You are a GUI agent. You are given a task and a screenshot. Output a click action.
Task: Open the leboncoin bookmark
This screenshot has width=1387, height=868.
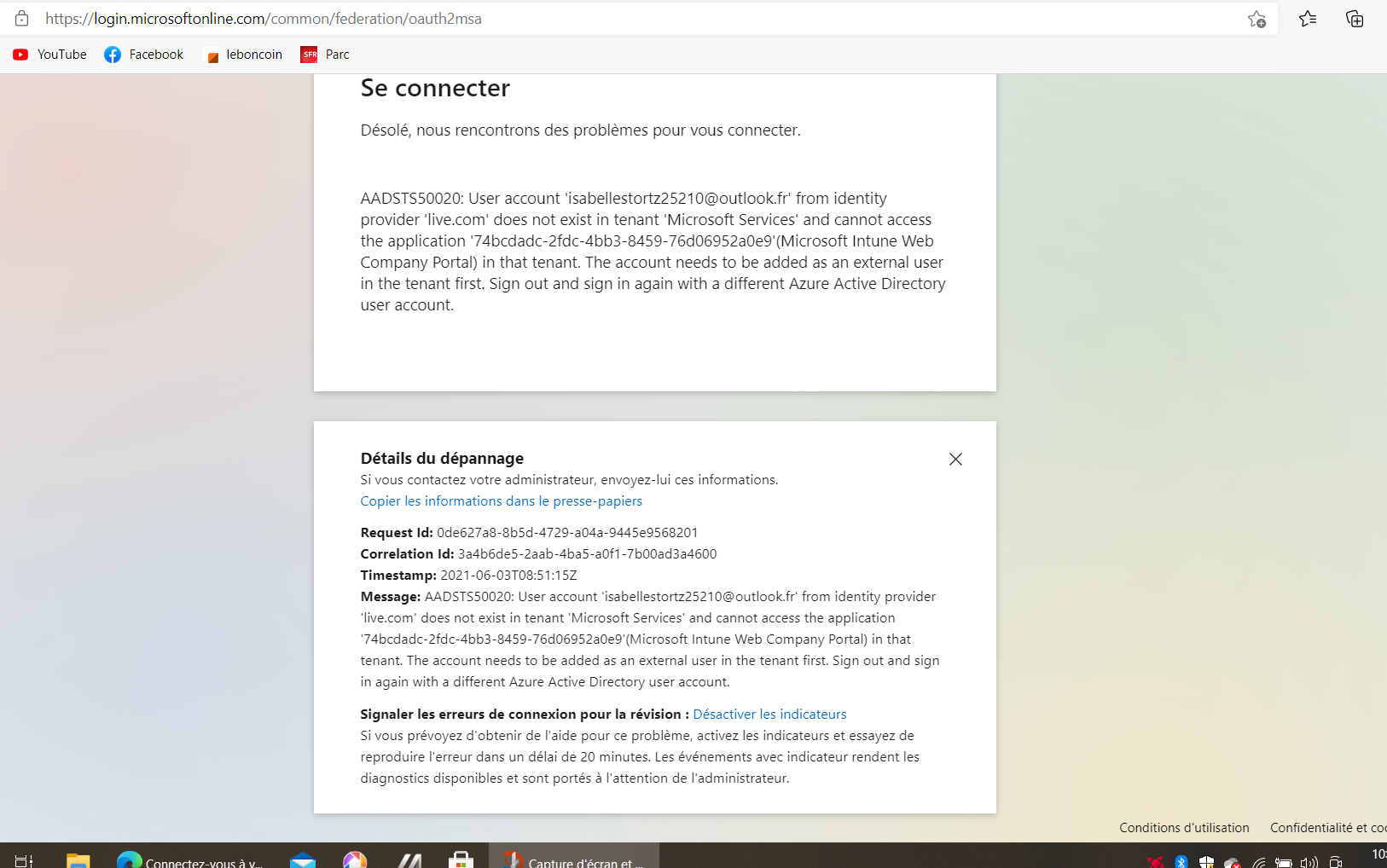[x=244, y=55]
